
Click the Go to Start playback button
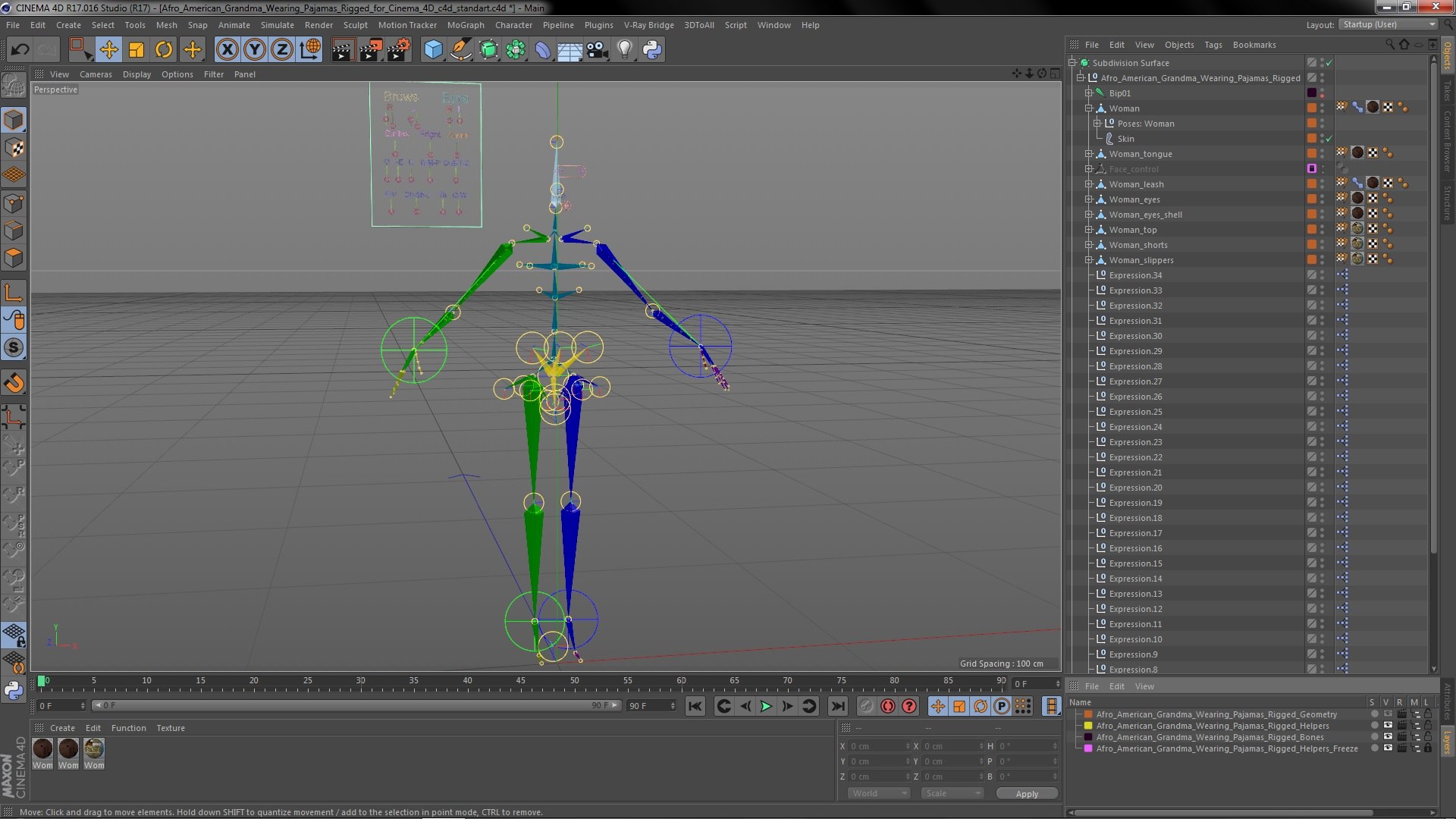695,706
